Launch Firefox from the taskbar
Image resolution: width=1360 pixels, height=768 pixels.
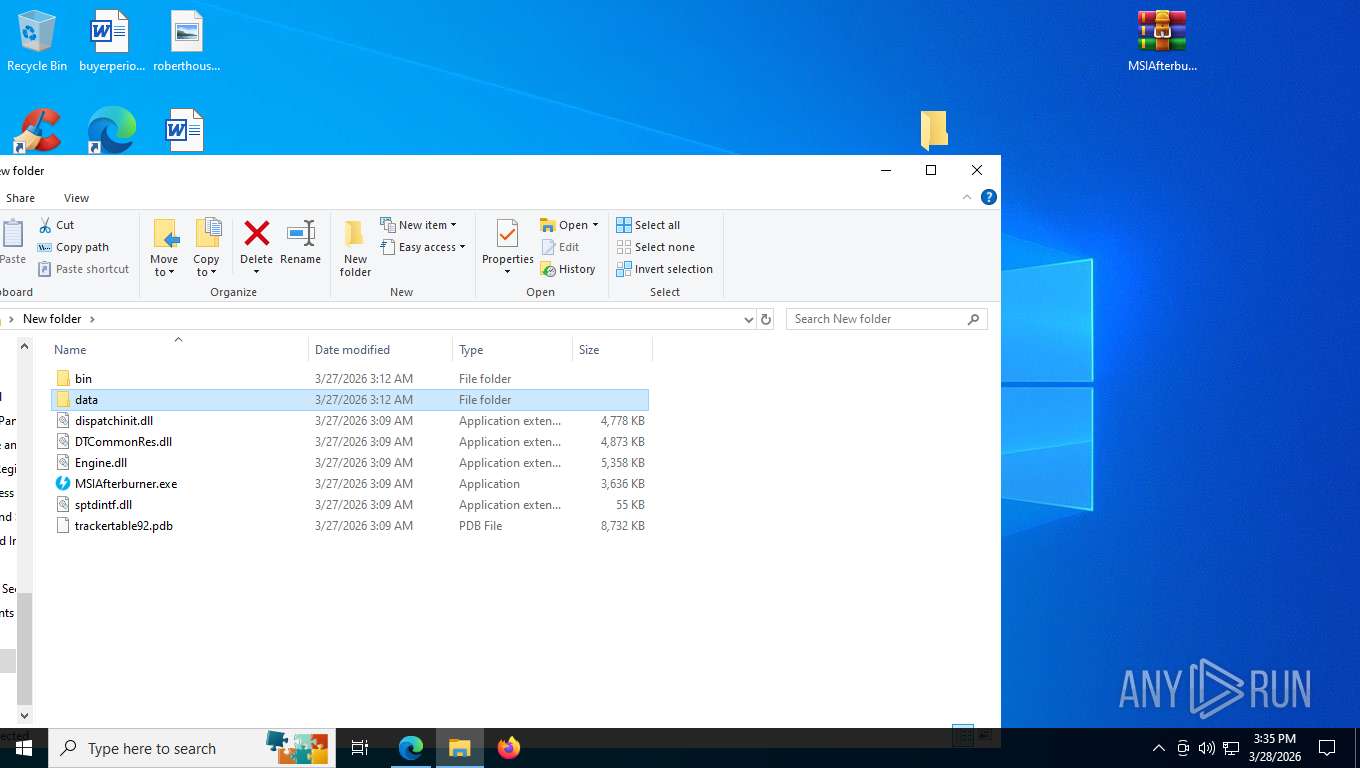[509, 748]
